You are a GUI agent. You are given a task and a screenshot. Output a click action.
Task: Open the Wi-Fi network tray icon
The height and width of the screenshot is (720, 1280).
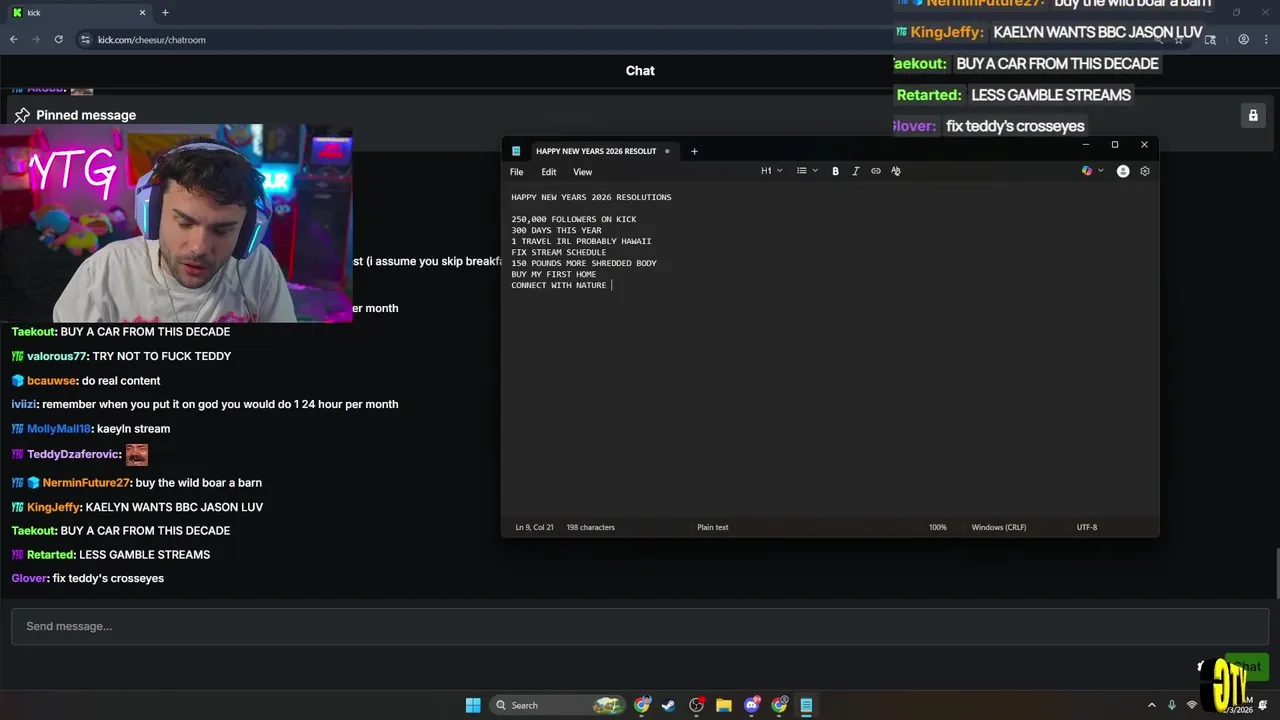1191,705
